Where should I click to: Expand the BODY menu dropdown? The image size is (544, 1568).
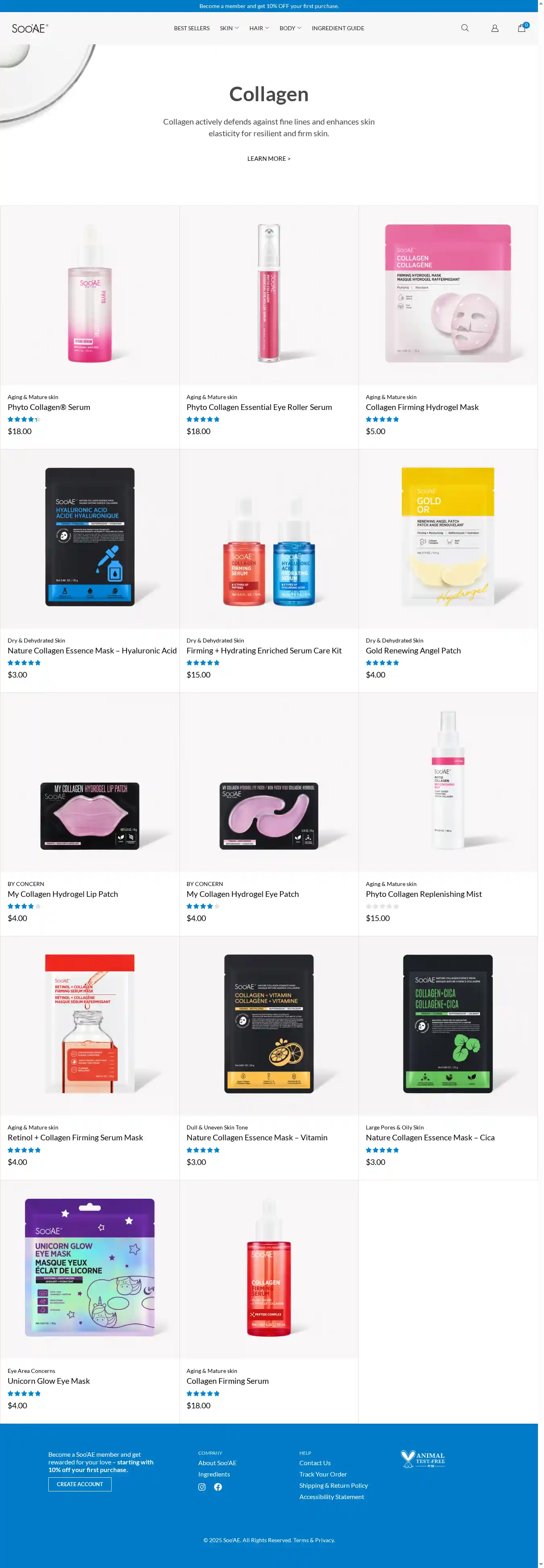point(290,28)
